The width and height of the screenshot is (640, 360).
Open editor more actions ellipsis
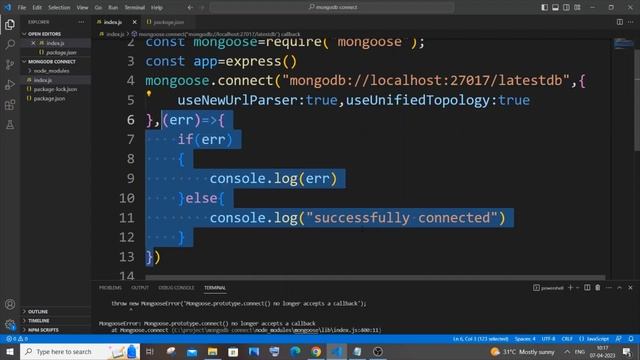[631, 22]
